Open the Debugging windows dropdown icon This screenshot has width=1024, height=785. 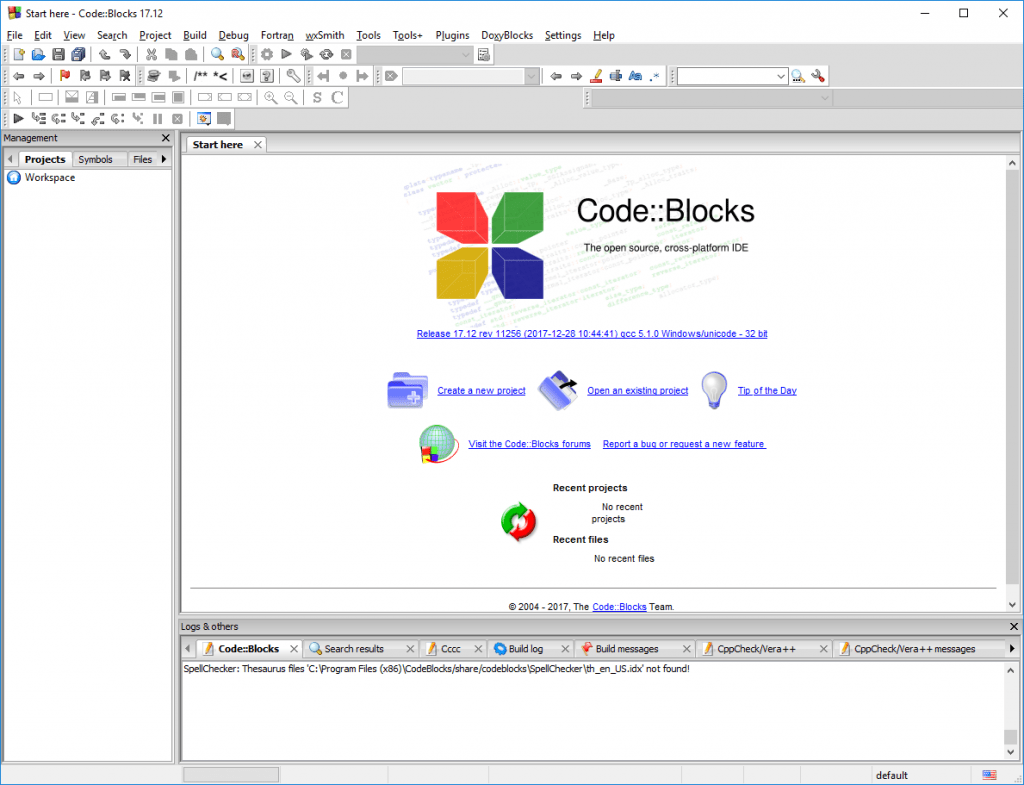pyautogui.click(x=204, y=119)
